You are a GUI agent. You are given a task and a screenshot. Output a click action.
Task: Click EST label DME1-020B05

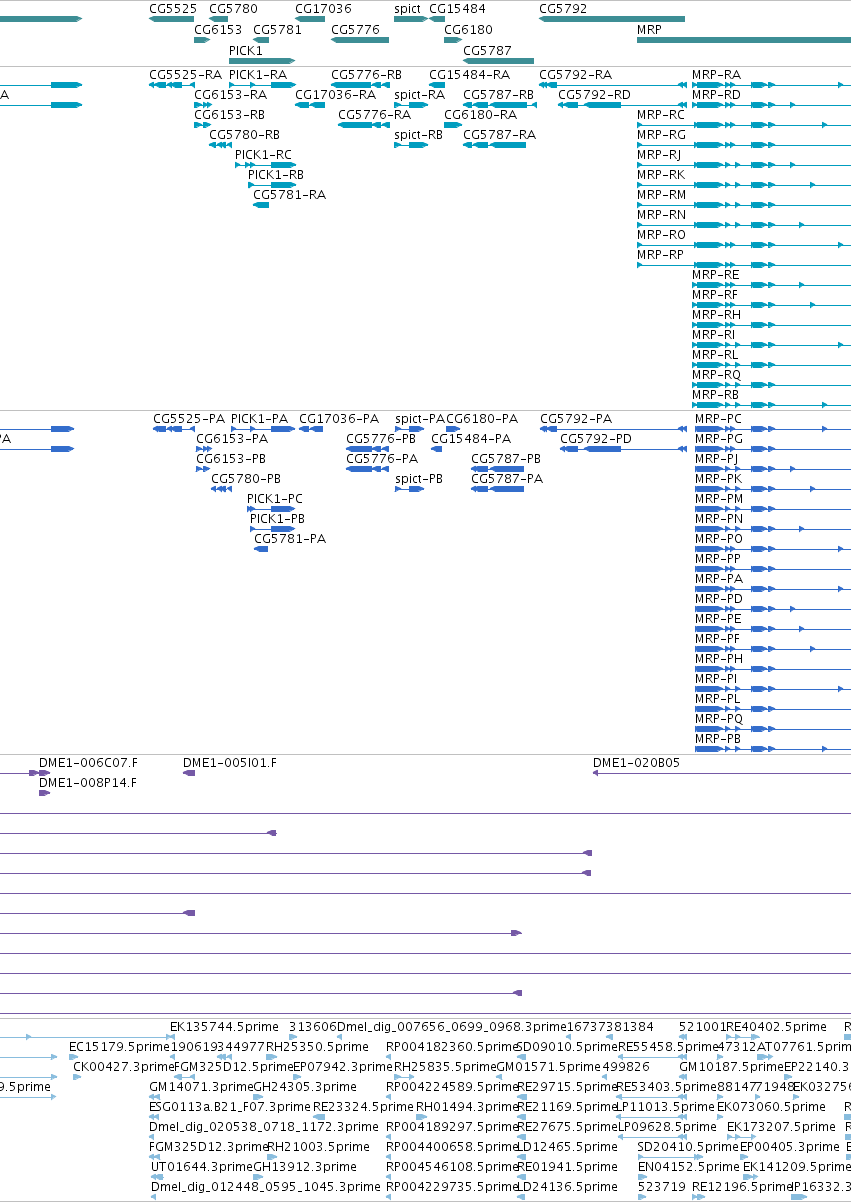[636, 763]
